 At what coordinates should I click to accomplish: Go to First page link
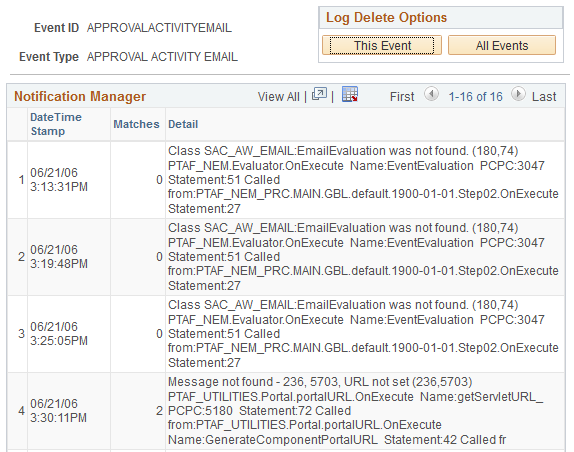tap(402, 97)
